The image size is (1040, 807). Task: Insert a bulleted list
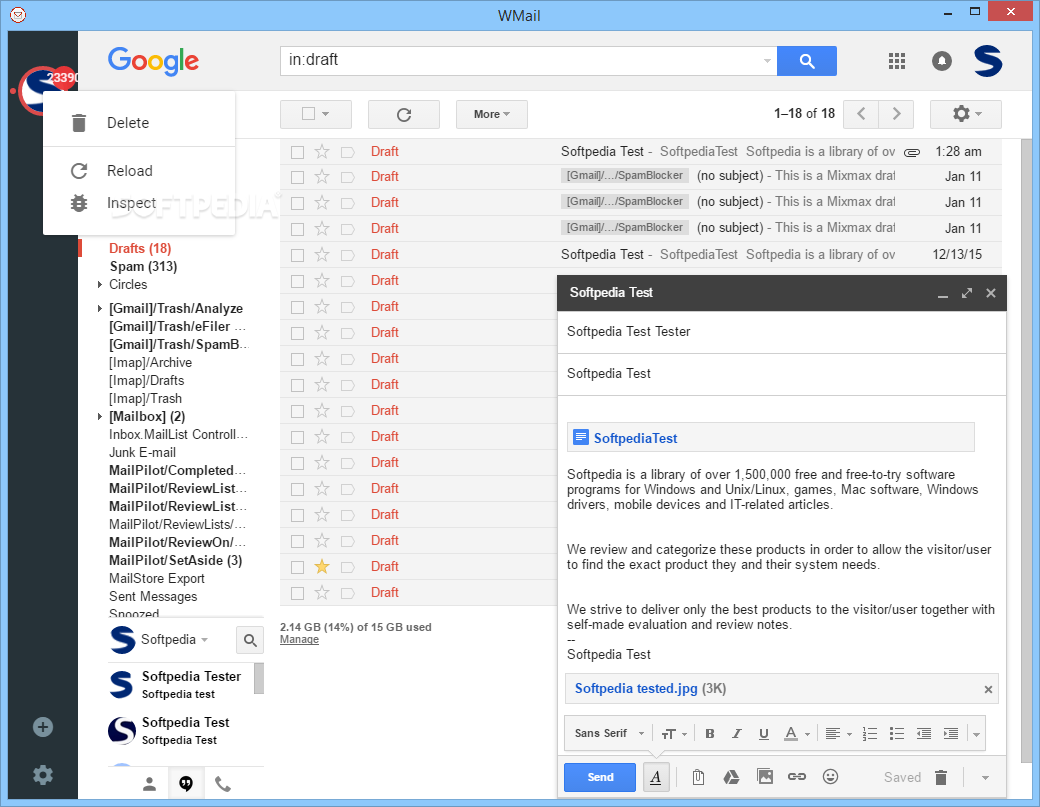(897, 733)
